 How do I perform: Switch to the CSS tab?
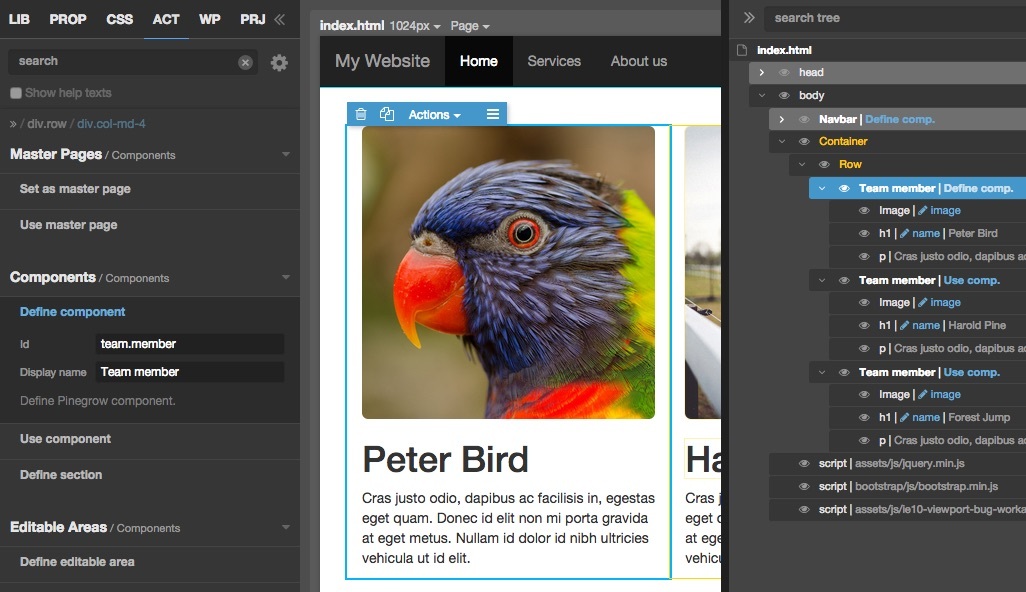[120, 20]
